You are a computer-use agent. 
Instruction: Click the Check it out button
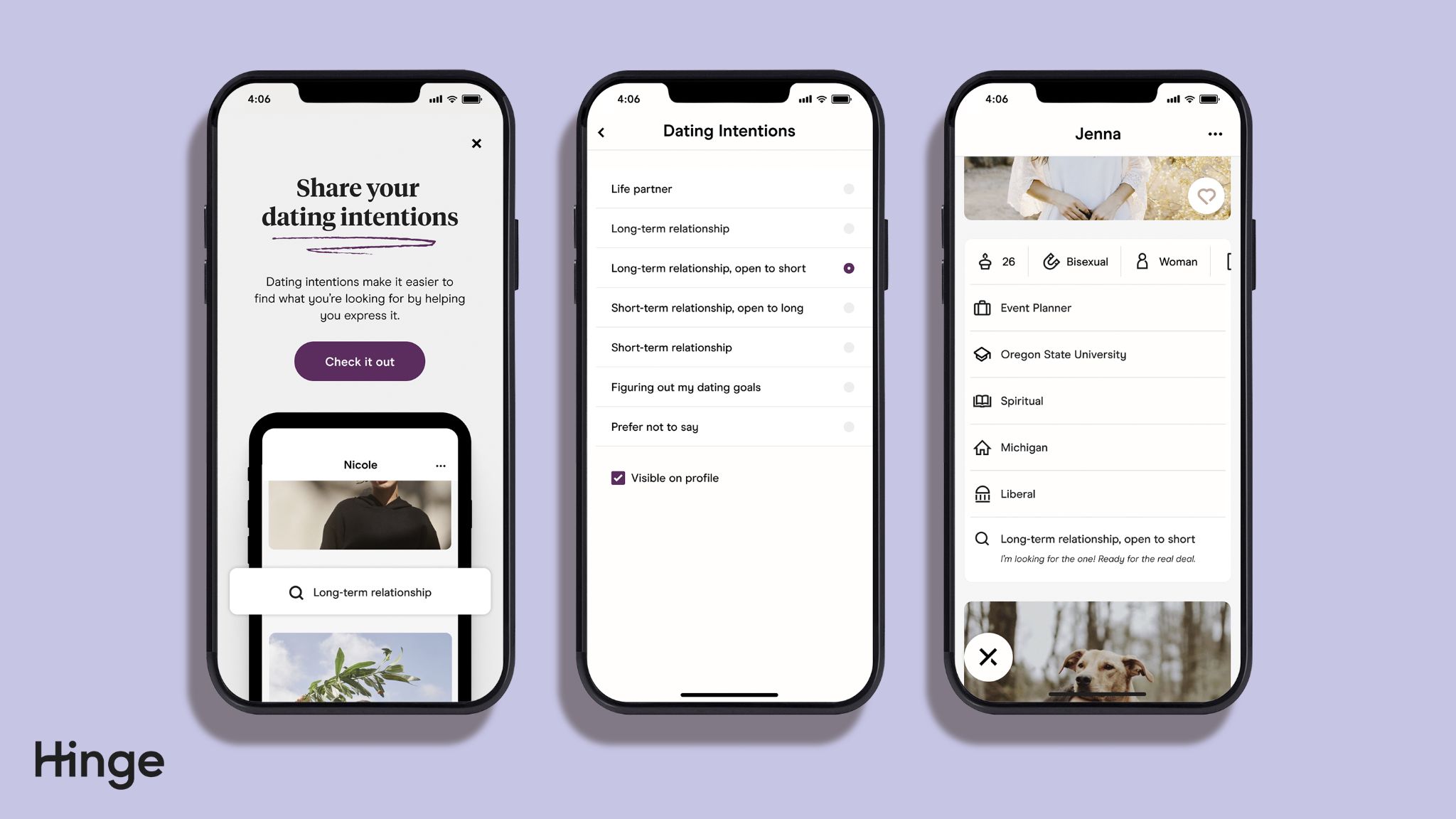click(360, 361)
